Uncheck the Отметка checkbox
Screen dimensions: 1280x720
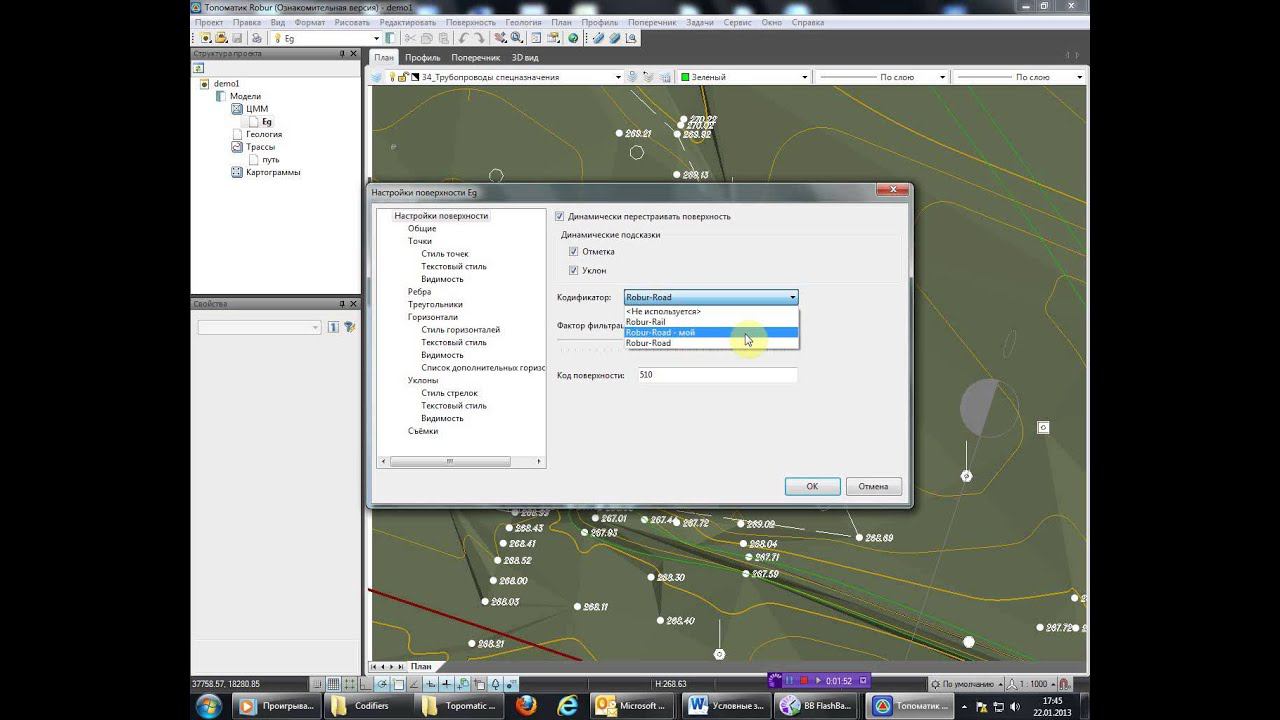[x=574, y=252]
